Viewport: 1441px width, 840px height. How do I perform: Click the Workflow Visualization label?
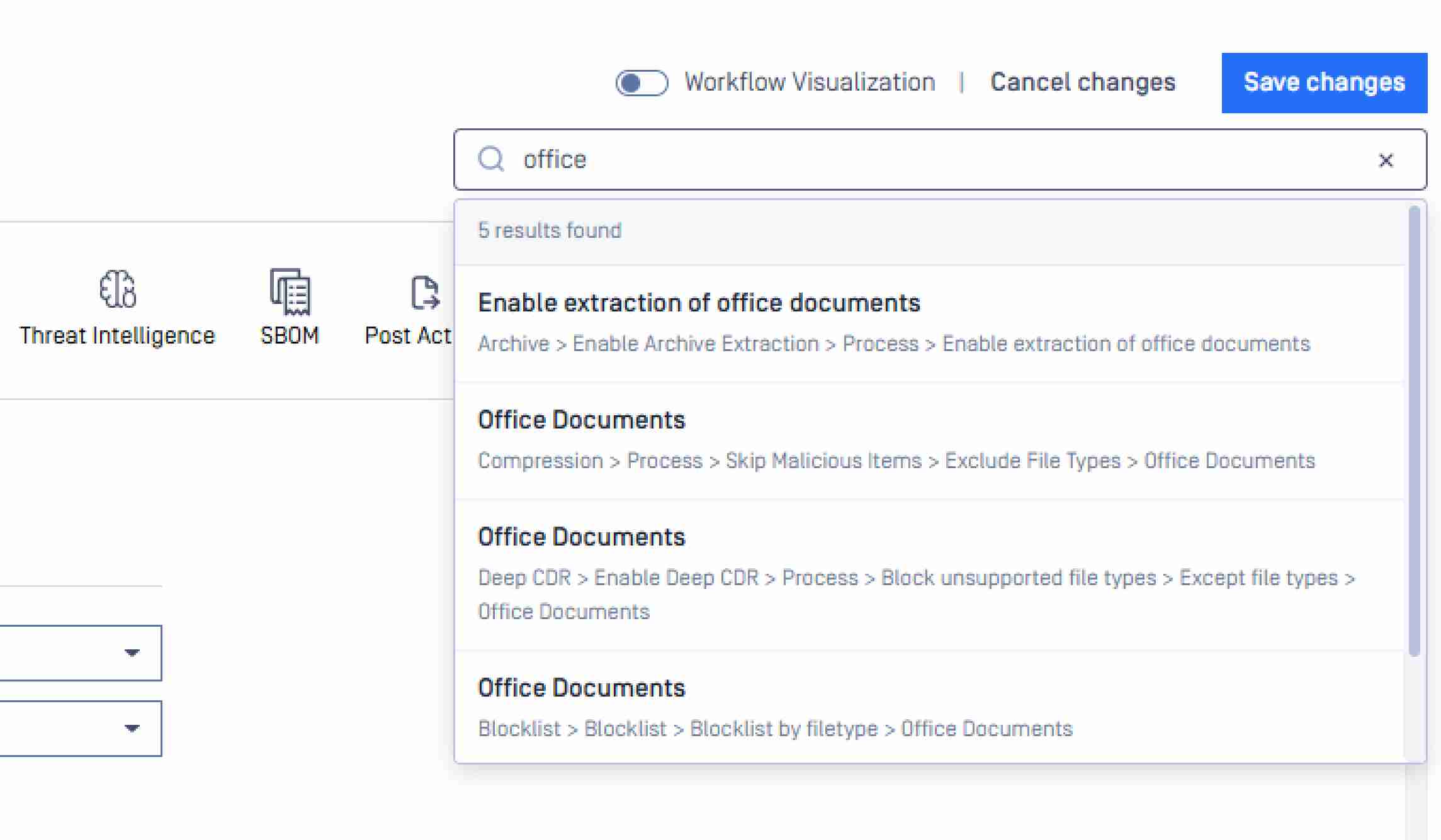coord(810,82)
